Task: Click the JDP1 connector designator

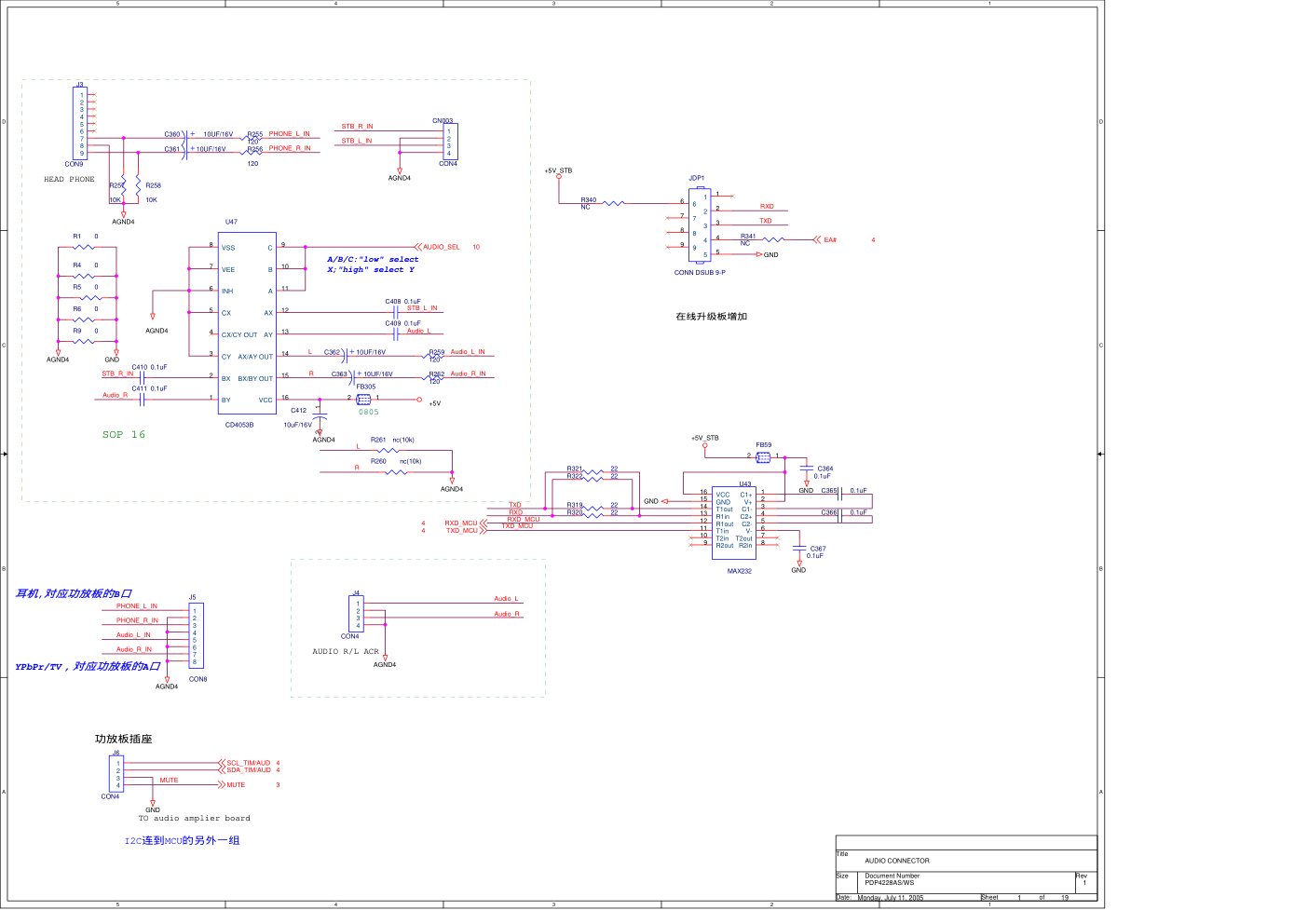Action: click(x=697, y=178)
